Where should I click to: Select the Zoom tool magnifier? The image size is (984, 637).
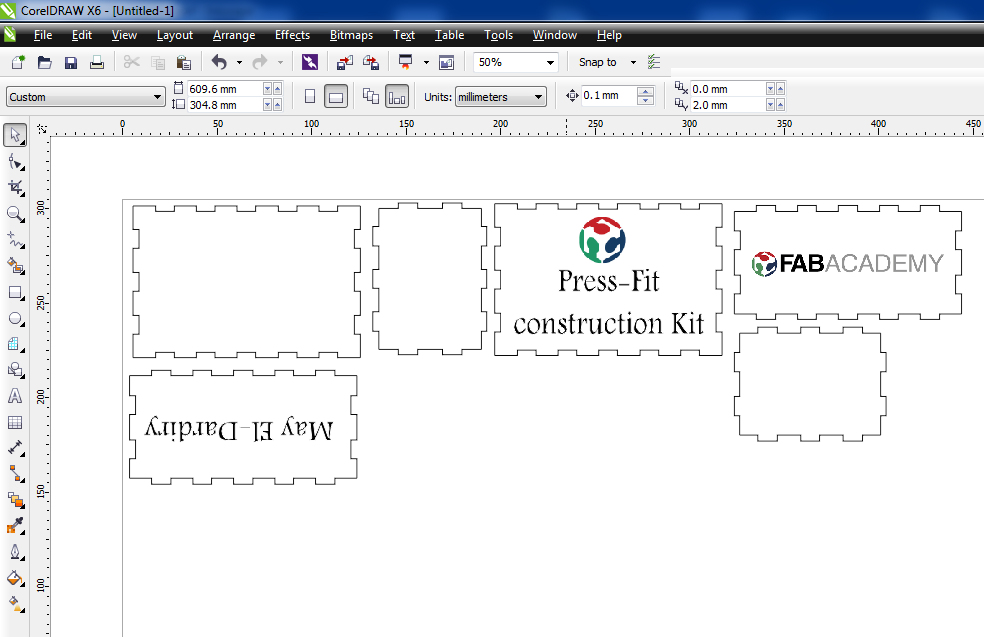pyautogui.click(x=15, y=214)
